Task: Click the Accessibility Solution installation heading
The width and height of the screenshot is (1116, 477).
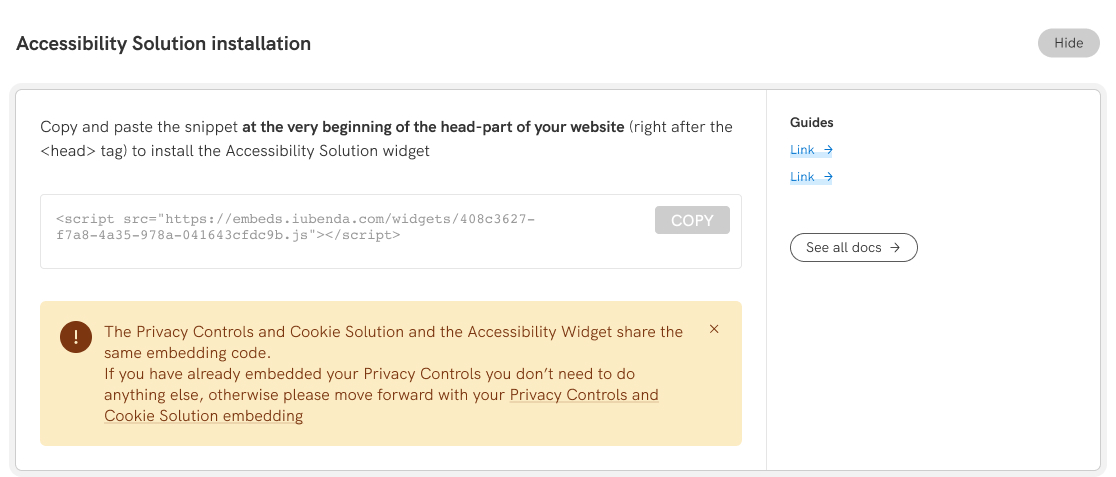Action: coord(164,44)
